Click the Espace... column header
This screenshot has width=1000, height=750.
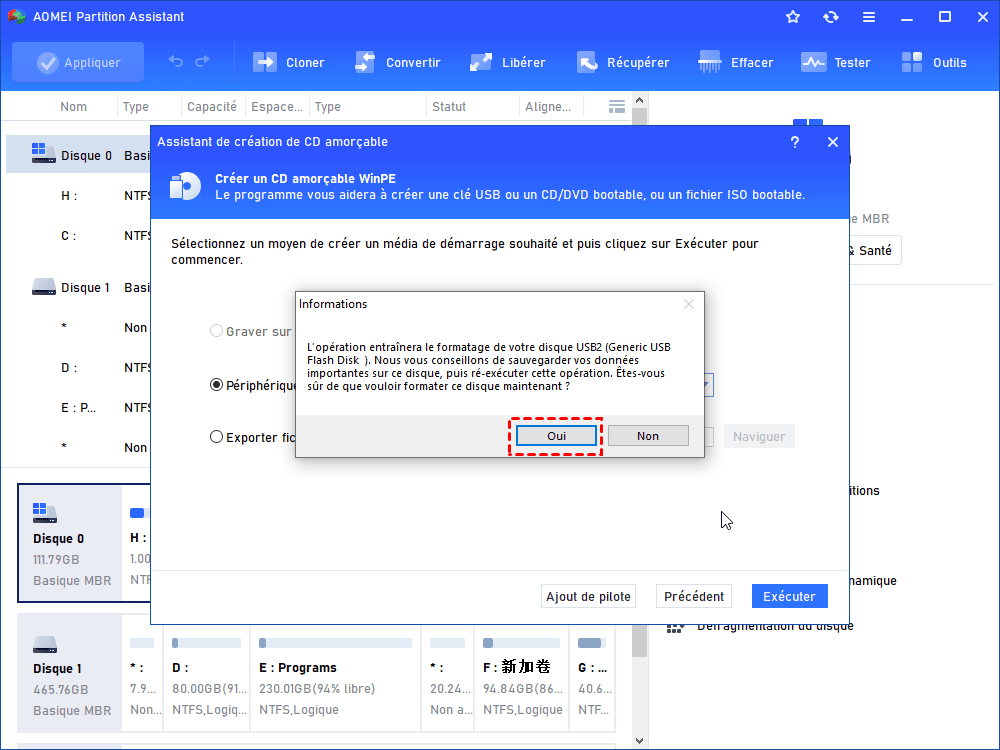tap(277, 107)
